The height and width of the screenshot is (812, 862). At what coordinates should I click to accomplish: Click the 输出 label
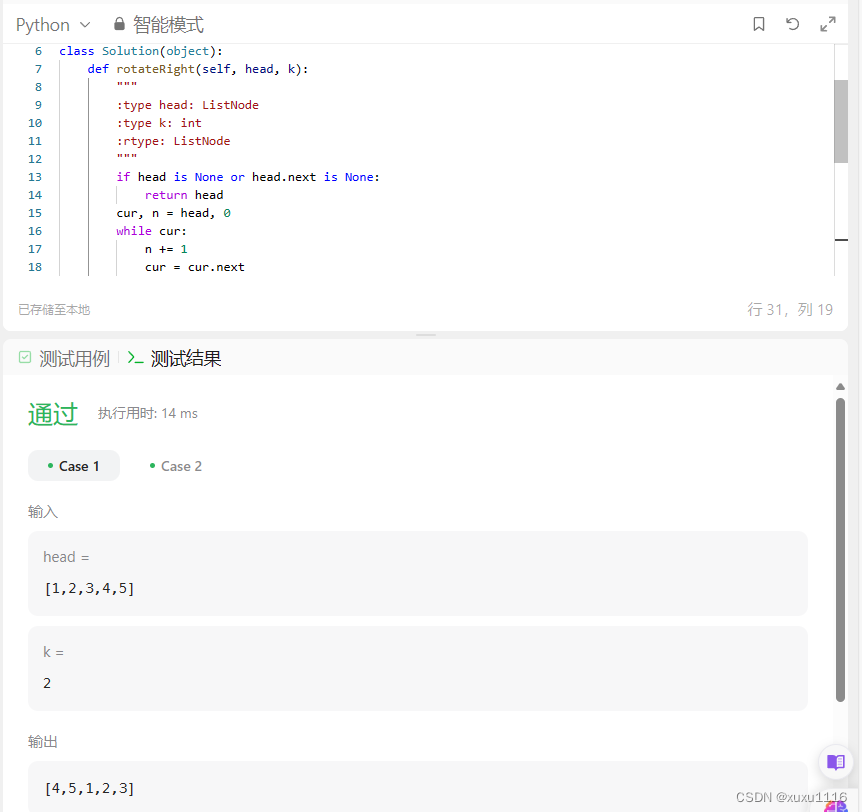[43, 742]
